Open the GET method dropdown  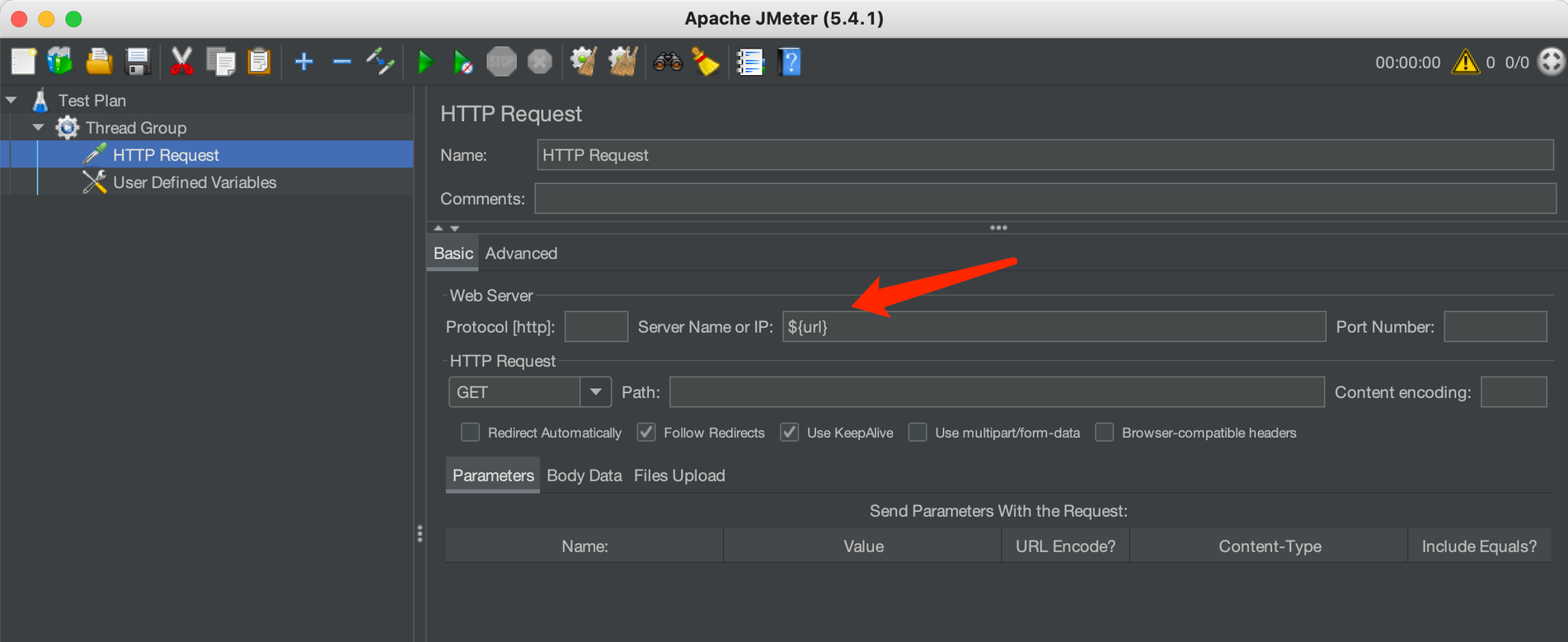594,392
